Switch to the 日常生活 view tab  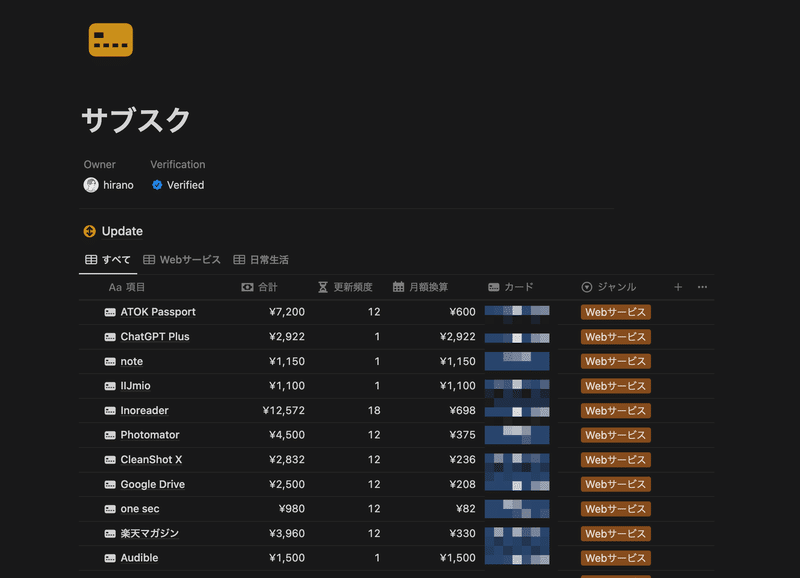261,260
